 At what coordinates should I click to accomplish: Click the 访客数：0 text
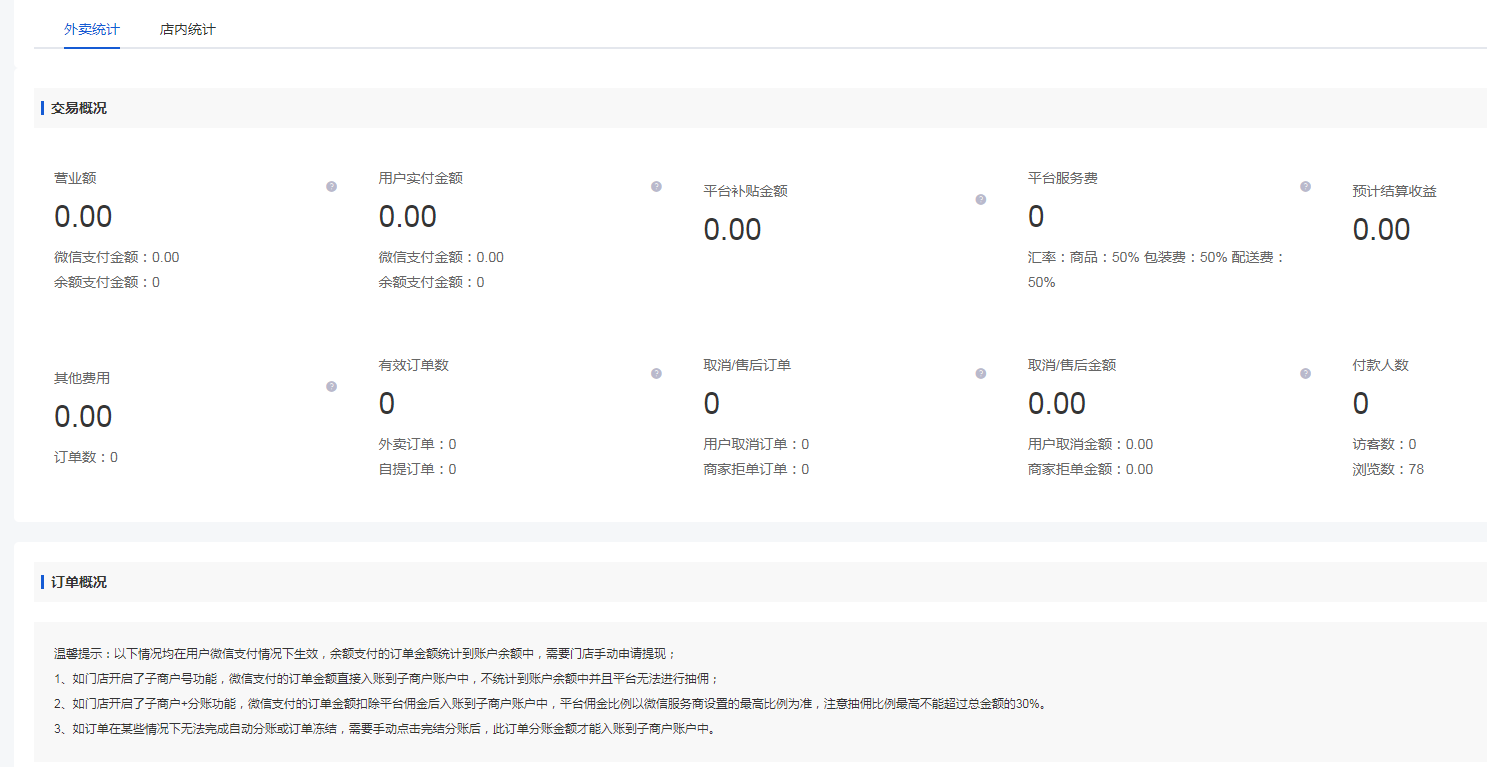(x=1385, y=444)
